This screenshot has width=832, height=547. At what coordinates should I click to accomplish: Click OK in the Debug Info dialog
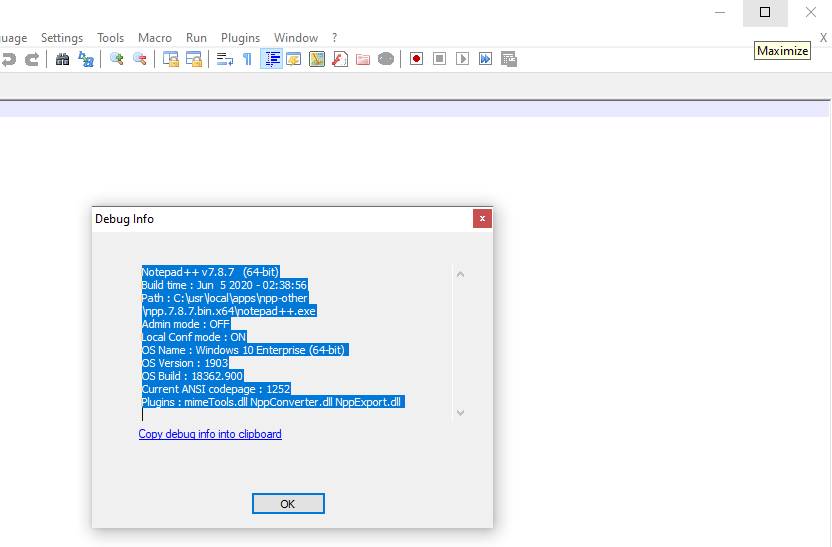288,503
